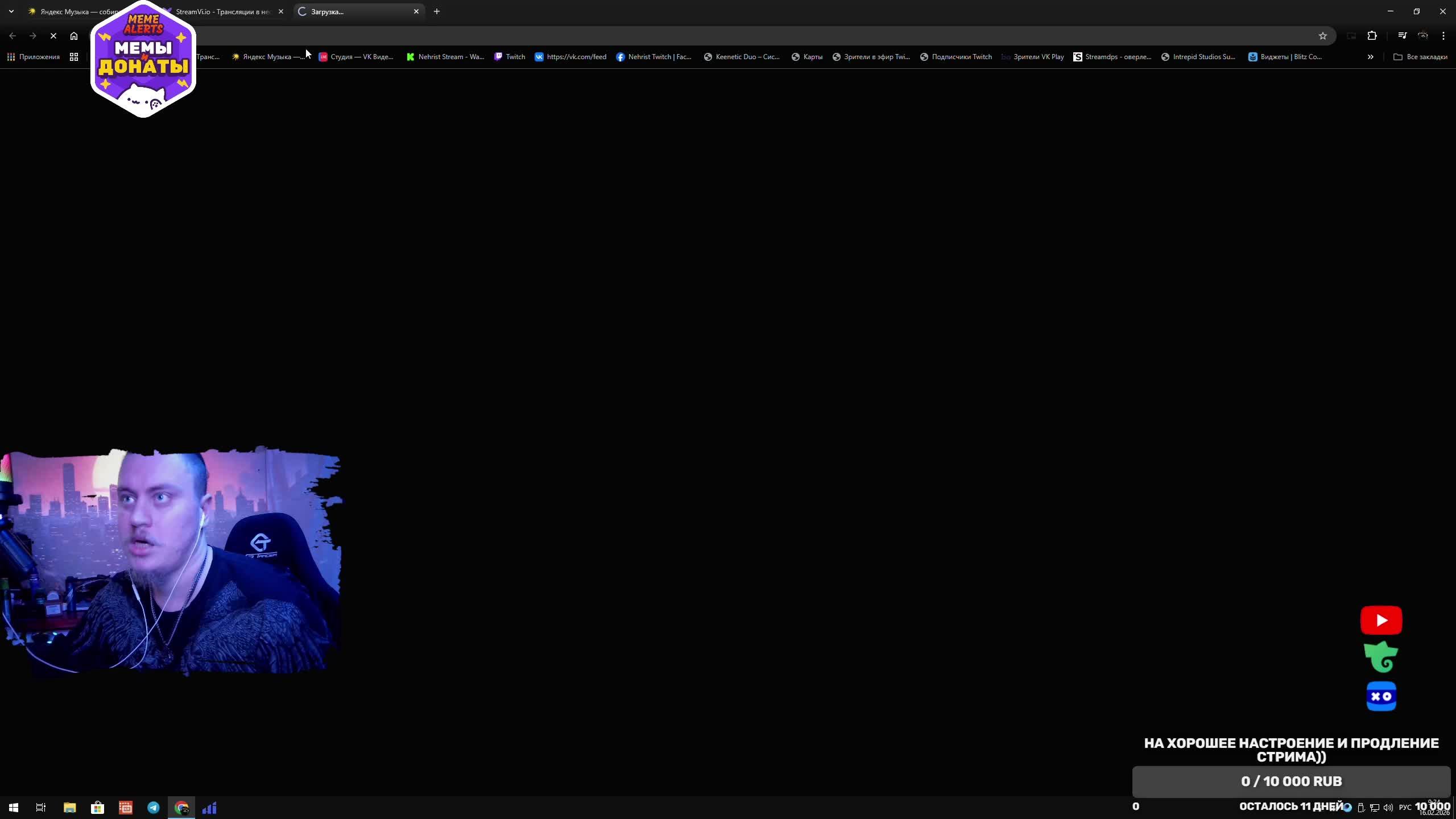Screen dimensions: 1456x819
Task: Open the "Все закладки" folder
Action: (x=1420, y=57)
